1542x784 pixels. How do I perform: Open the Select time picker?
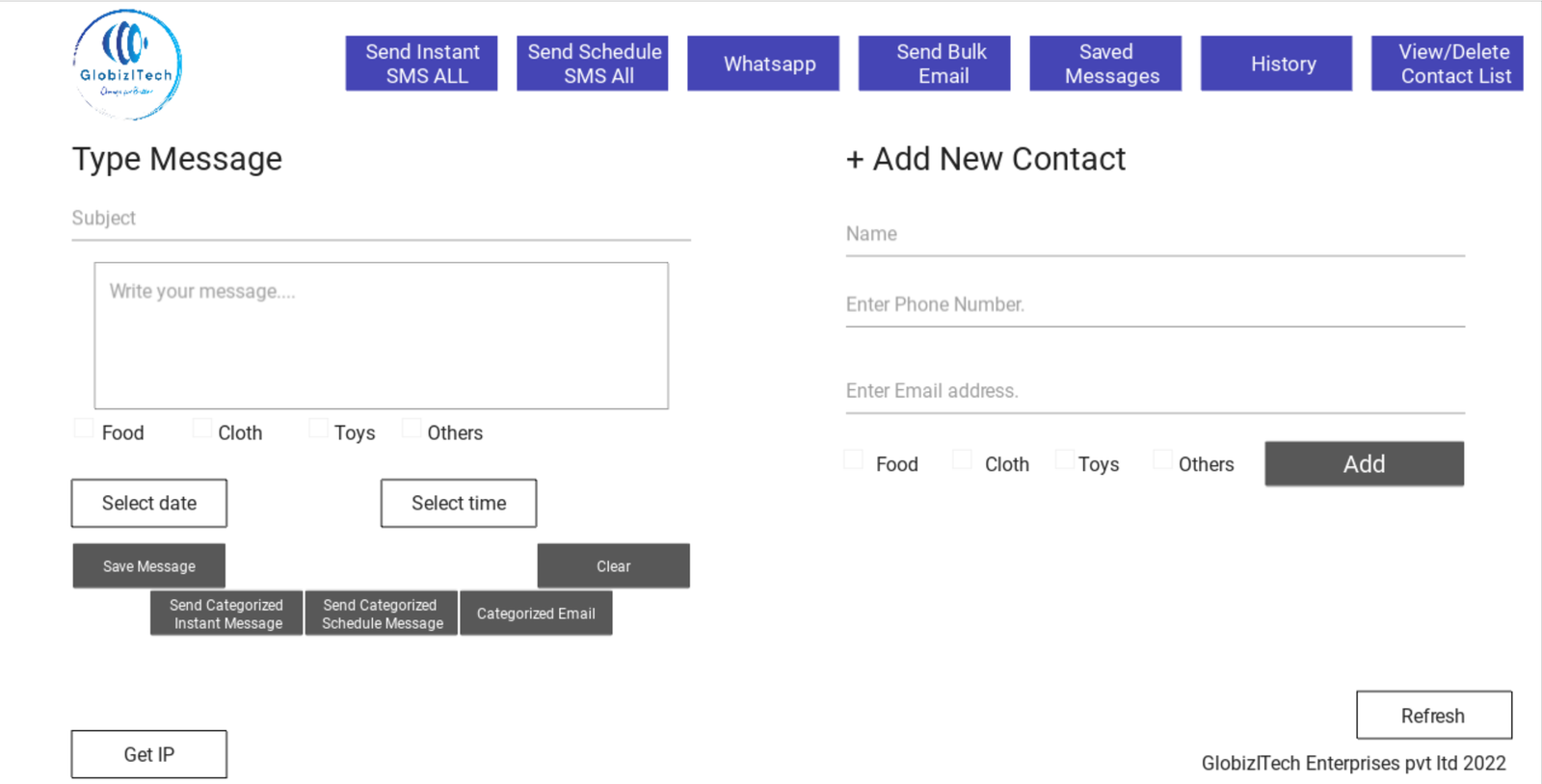[459, 503]
